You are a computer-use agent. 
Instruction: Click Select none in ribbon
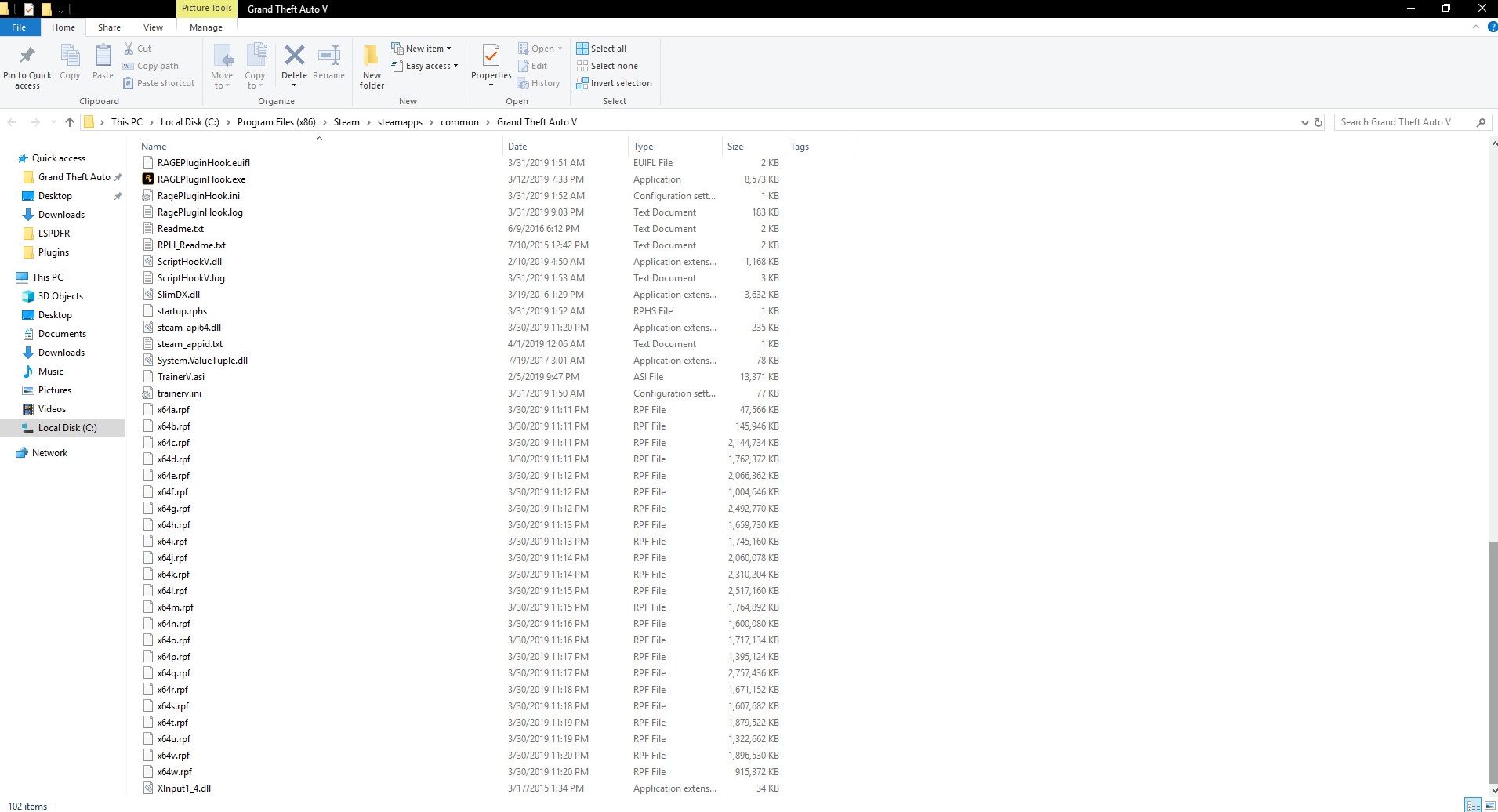click(607, 66)
